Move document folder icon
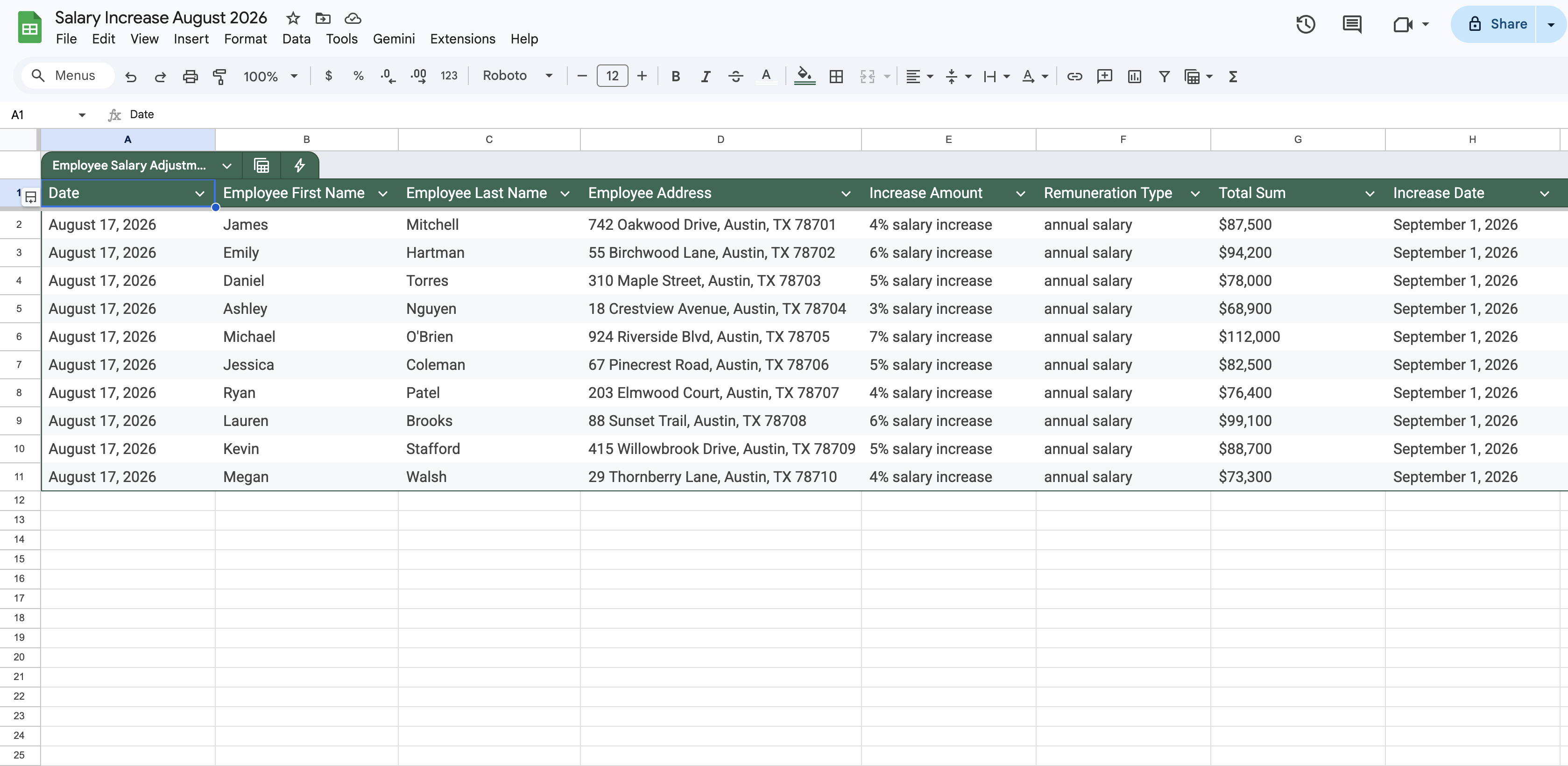Viewport: 1568px width, 766px height. click(x=323, y=18)
